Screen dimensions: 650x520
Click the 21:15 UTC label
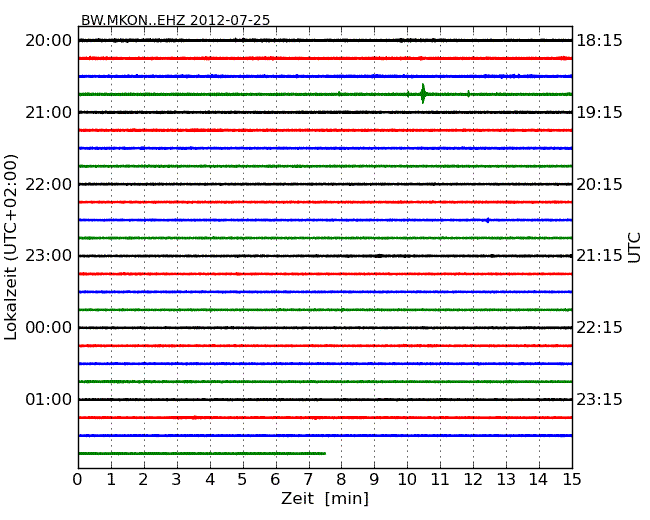(x=599, y=255)
